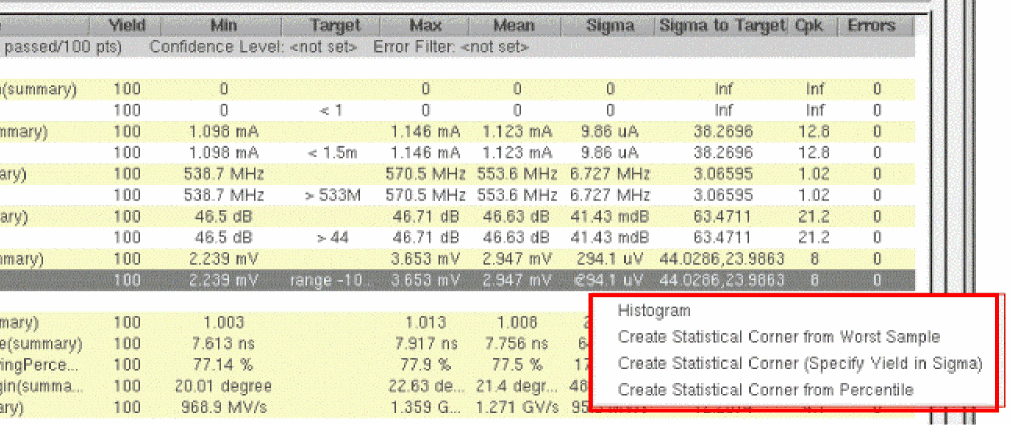The width and height of the screenshot is (1010, 425).
Task: Select the row with 968.9 MV/s minimum
Action: tap(457, 408)
